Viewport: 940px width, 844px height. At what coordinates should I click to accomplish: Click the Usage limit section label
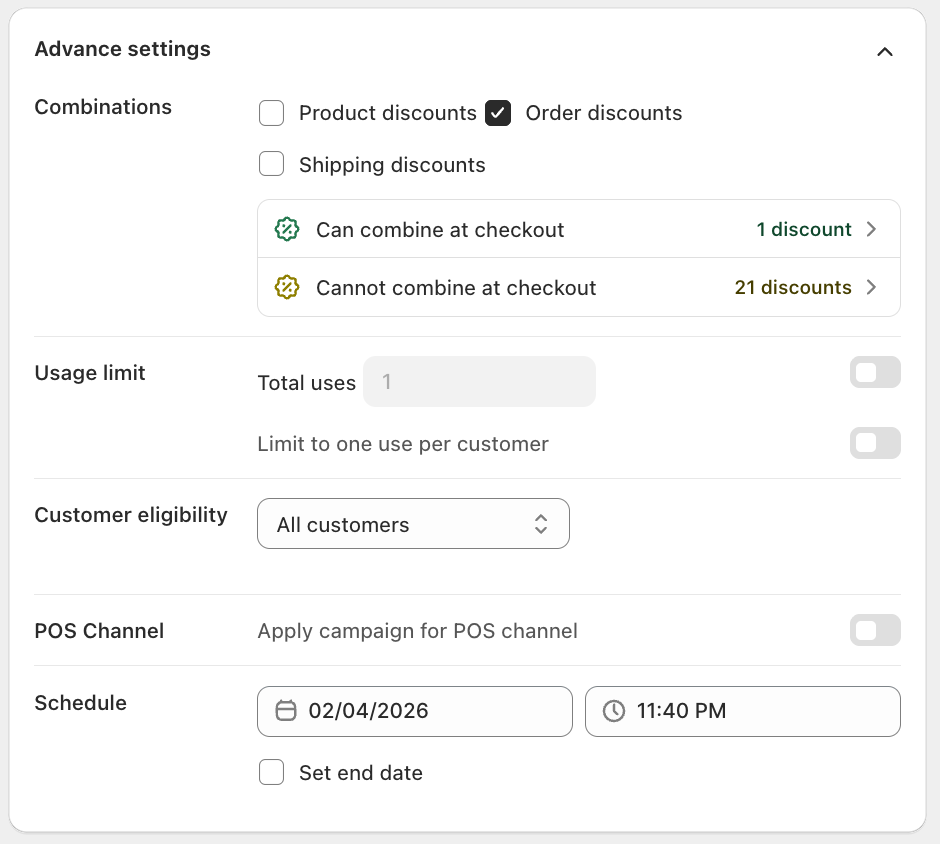click(90, 373)
